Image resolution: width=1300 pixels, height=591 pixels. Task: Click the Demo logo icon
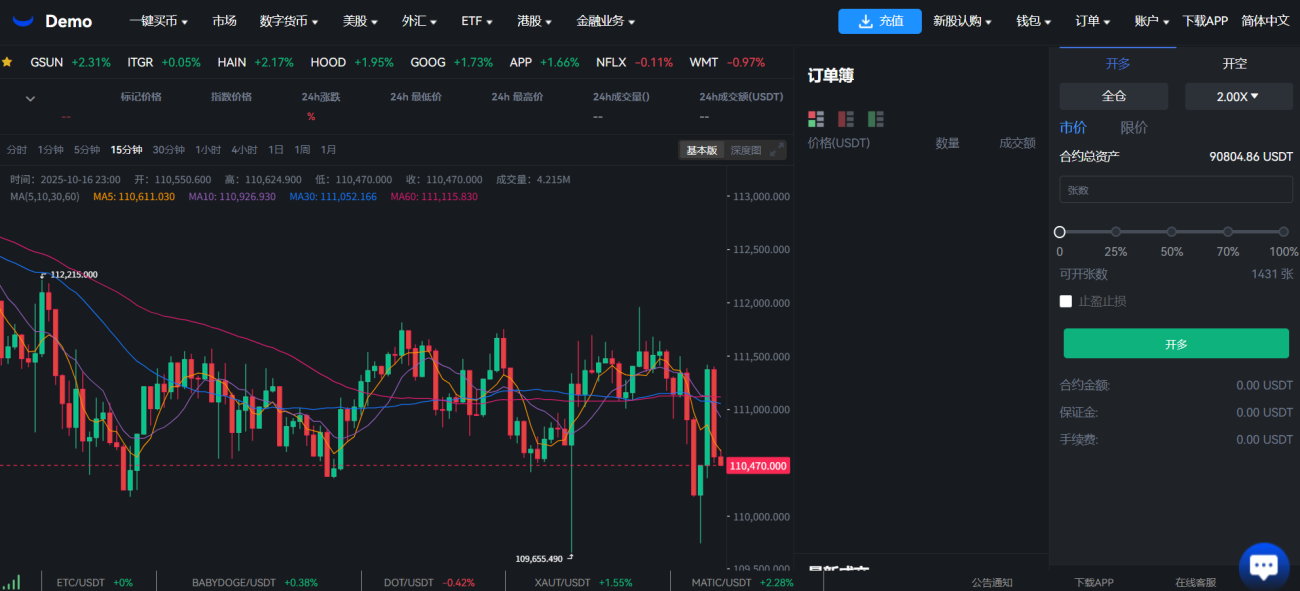(23, 21)
